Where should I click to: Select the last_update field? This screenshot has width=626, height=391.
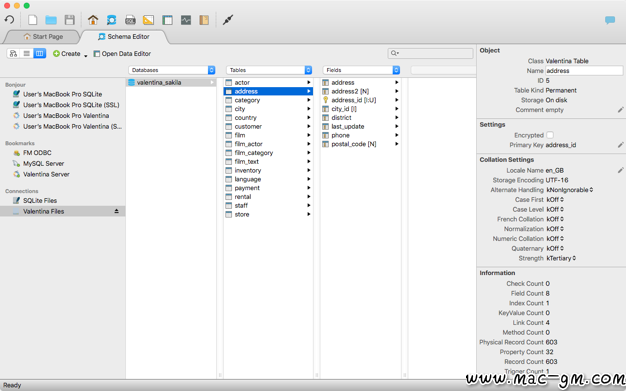point(361,126)
